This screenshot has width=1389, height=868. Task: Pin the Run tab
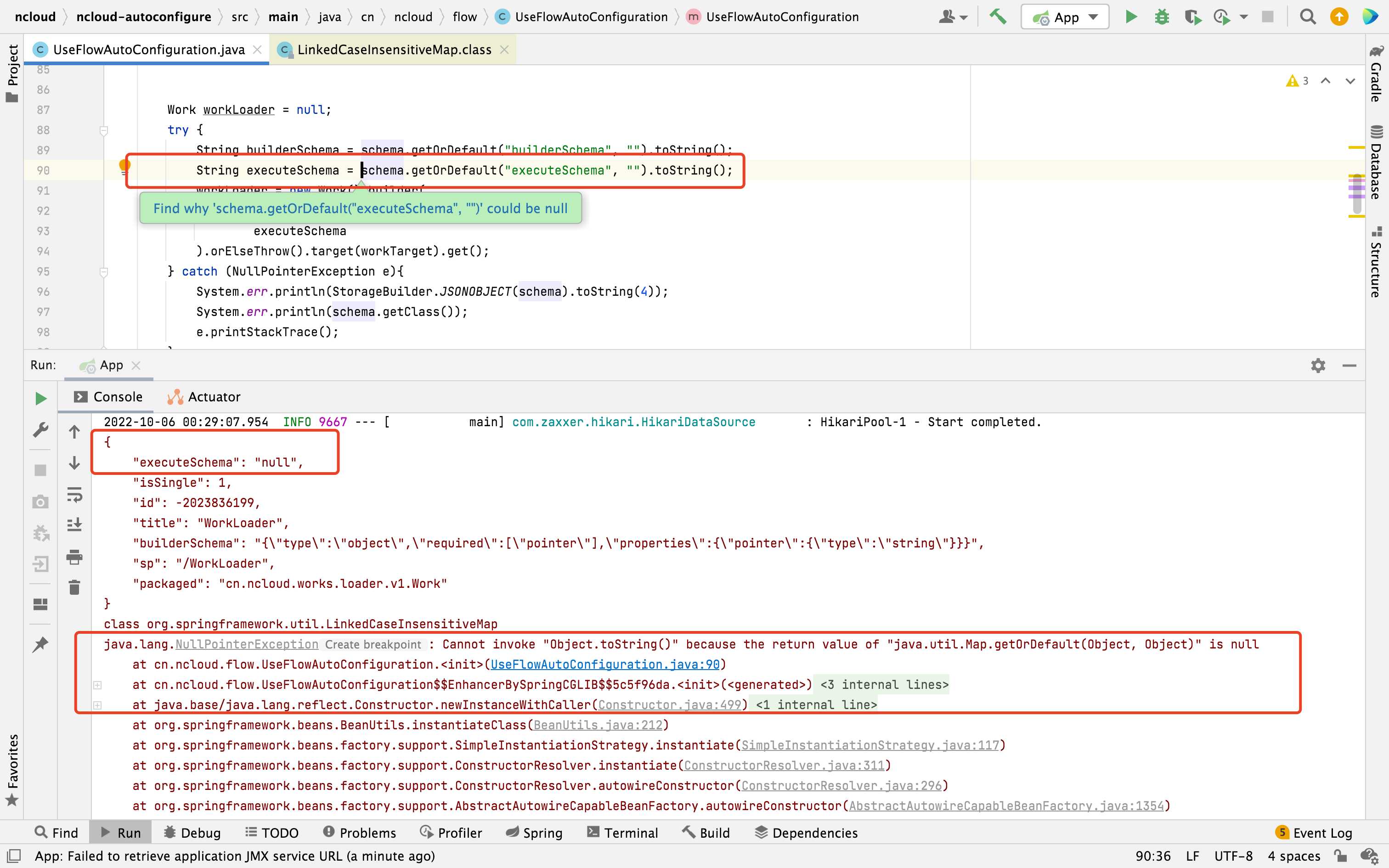pos(40,644)
